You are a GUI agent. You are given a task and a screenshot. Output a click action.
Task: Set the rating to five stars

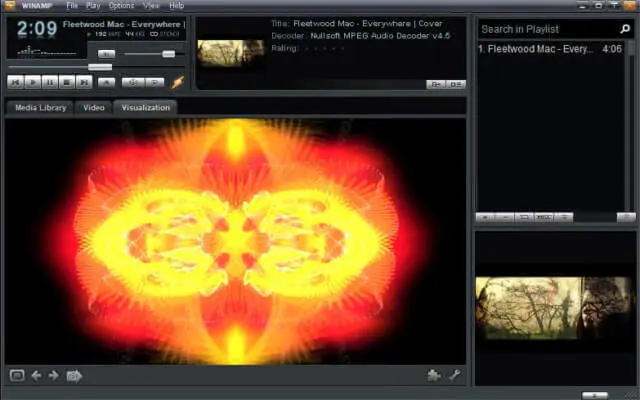coord(342,48)
